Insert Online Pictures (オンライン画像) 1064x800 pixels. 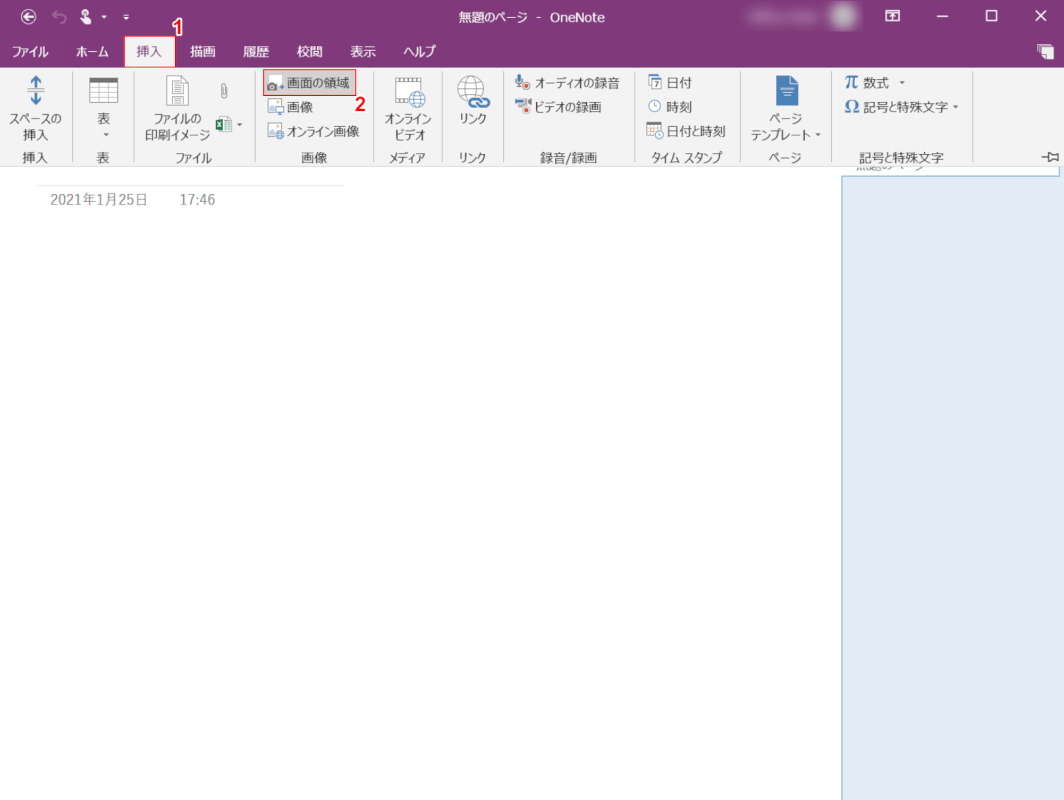313,131
